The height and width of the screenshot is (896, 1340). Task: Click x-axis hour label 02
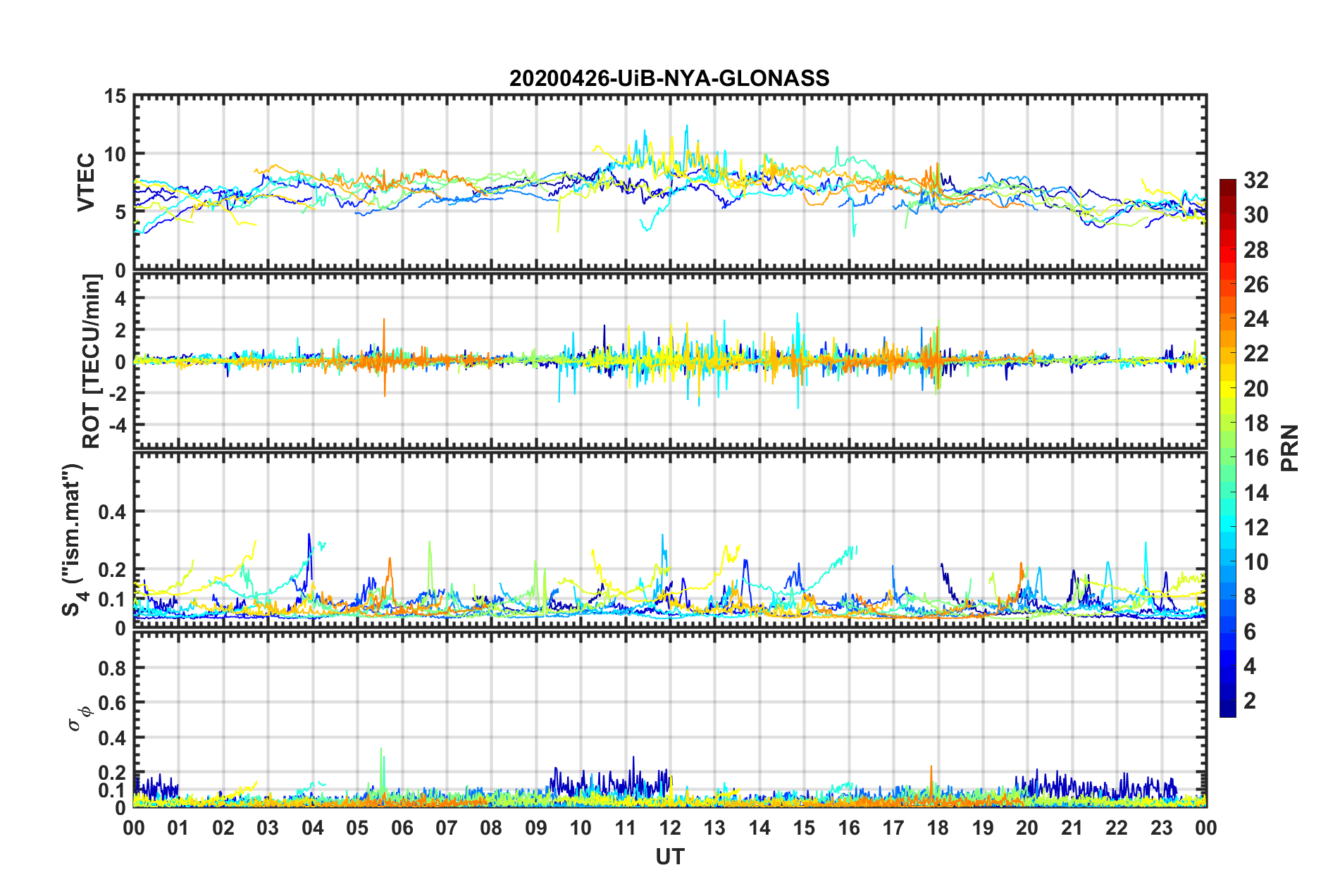tap(223, 828)
